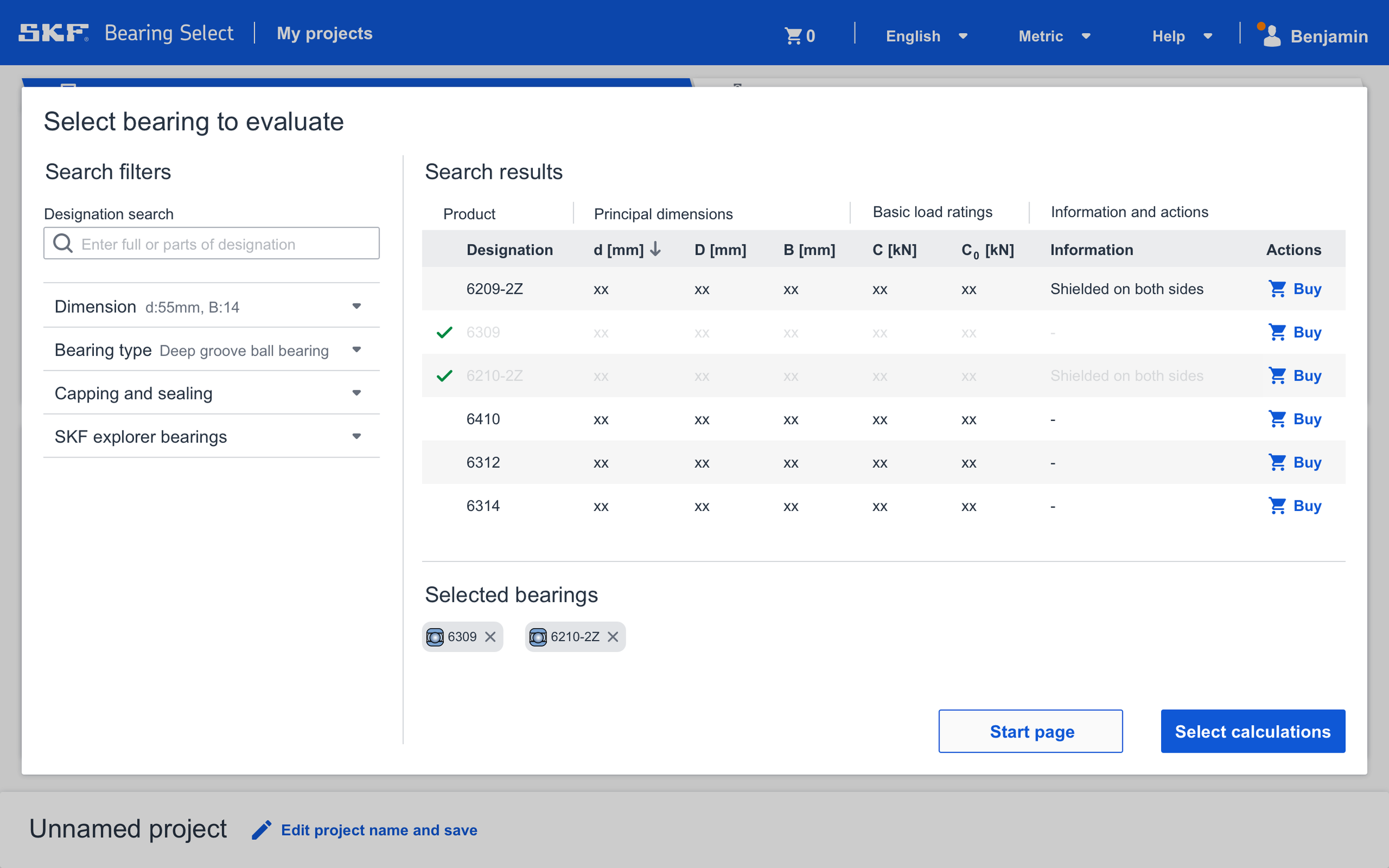The width and height of the screenshot is (1389, 868).
Task: Click the shopping cart icon in header
Action: coord(793,36)
